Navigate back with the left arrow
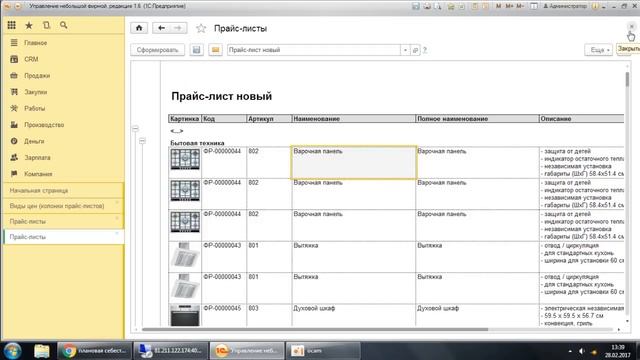The height and width of the screenshot is (360, 640). (161, 28)
